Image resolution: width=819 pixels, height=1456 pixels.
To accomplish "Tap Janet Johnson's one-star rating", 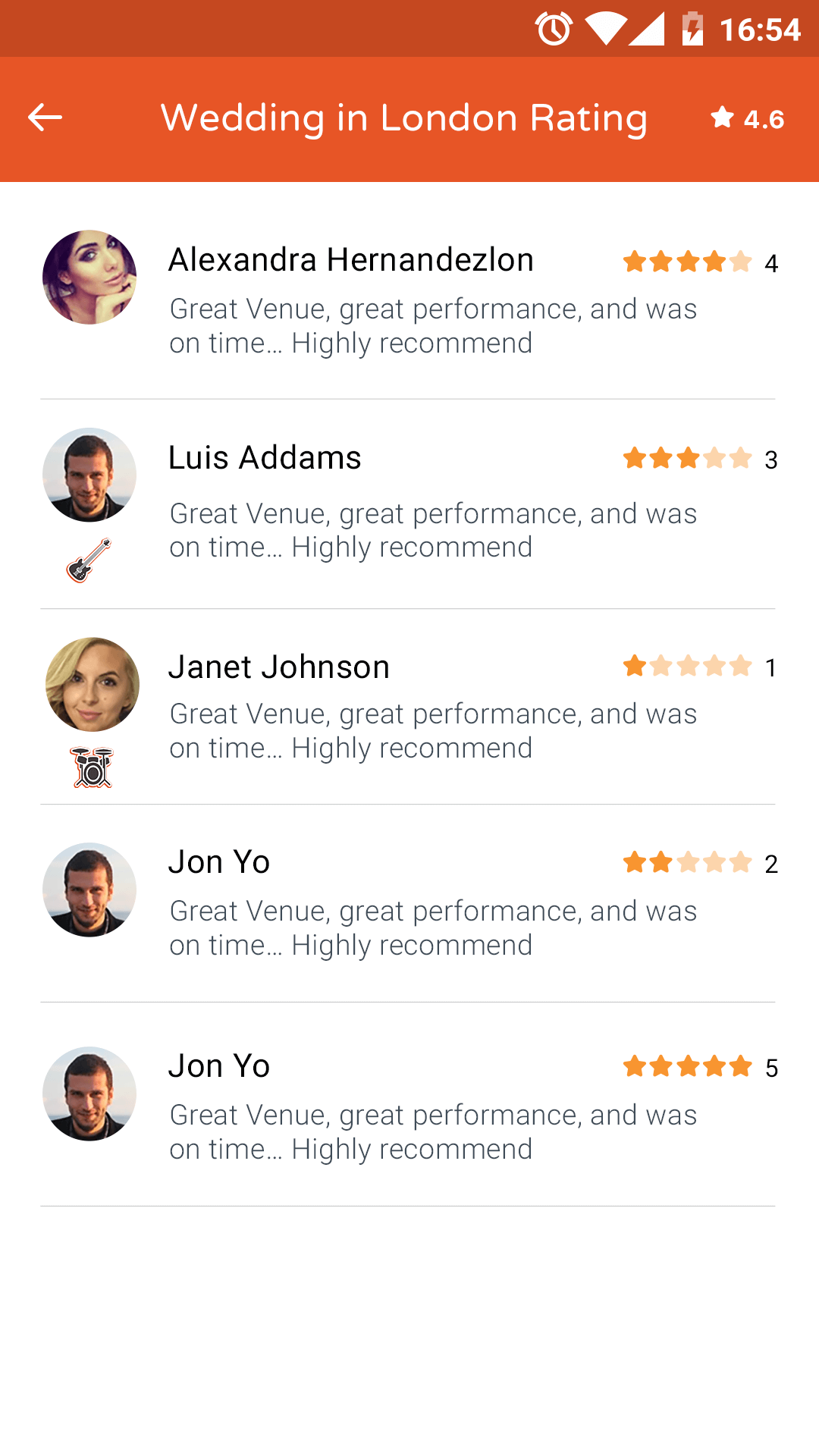I will coord(700,667).
